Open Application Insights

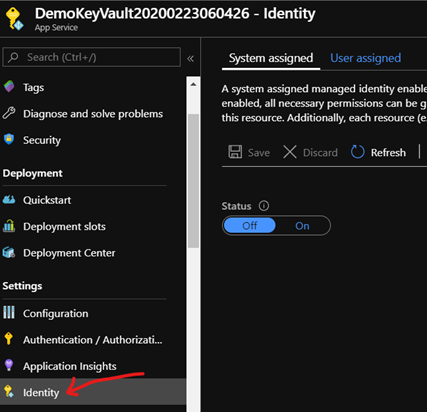click(70, 366)
